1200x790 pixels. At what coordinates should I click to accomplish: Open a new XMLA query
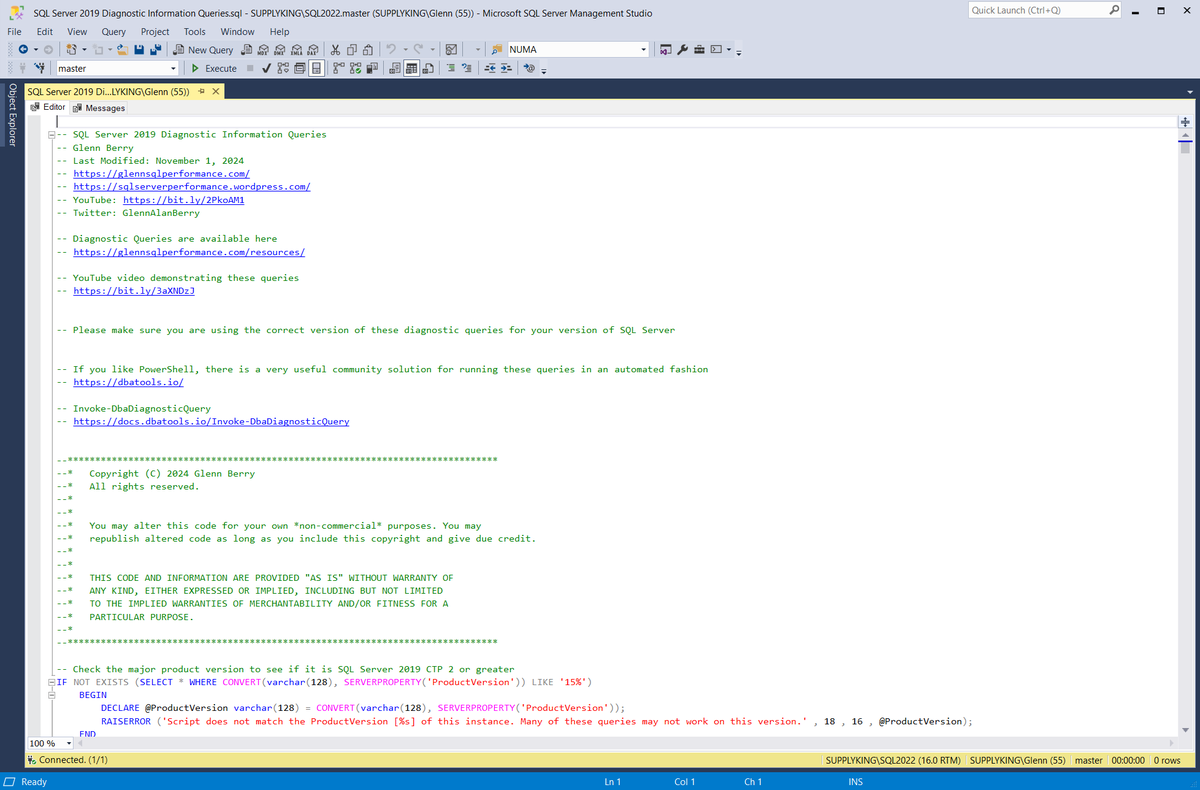[296, 49]
